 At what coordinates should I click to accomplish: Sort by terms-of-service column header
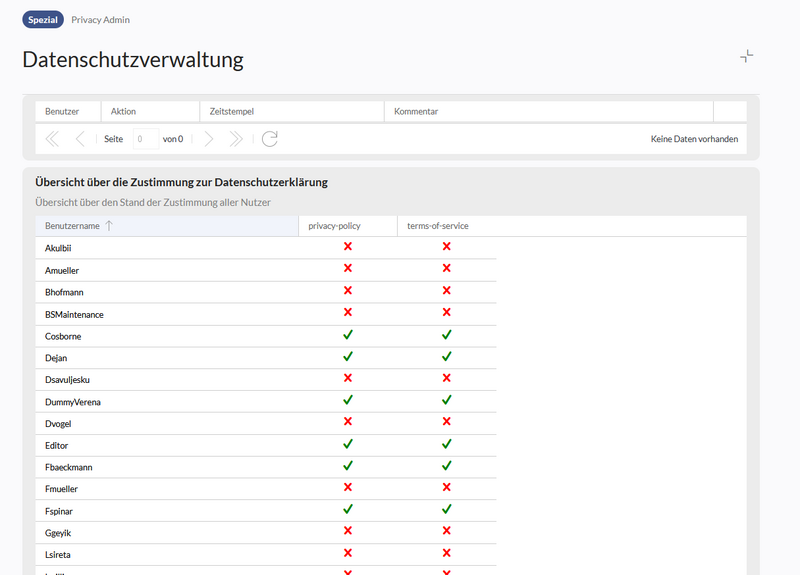click(x=437, y=226)
